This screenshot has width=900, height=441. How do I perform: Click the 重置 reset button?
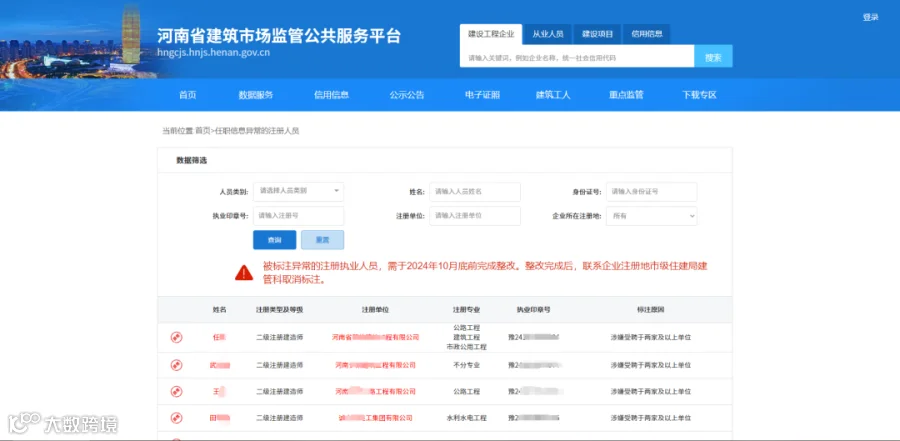323,240
